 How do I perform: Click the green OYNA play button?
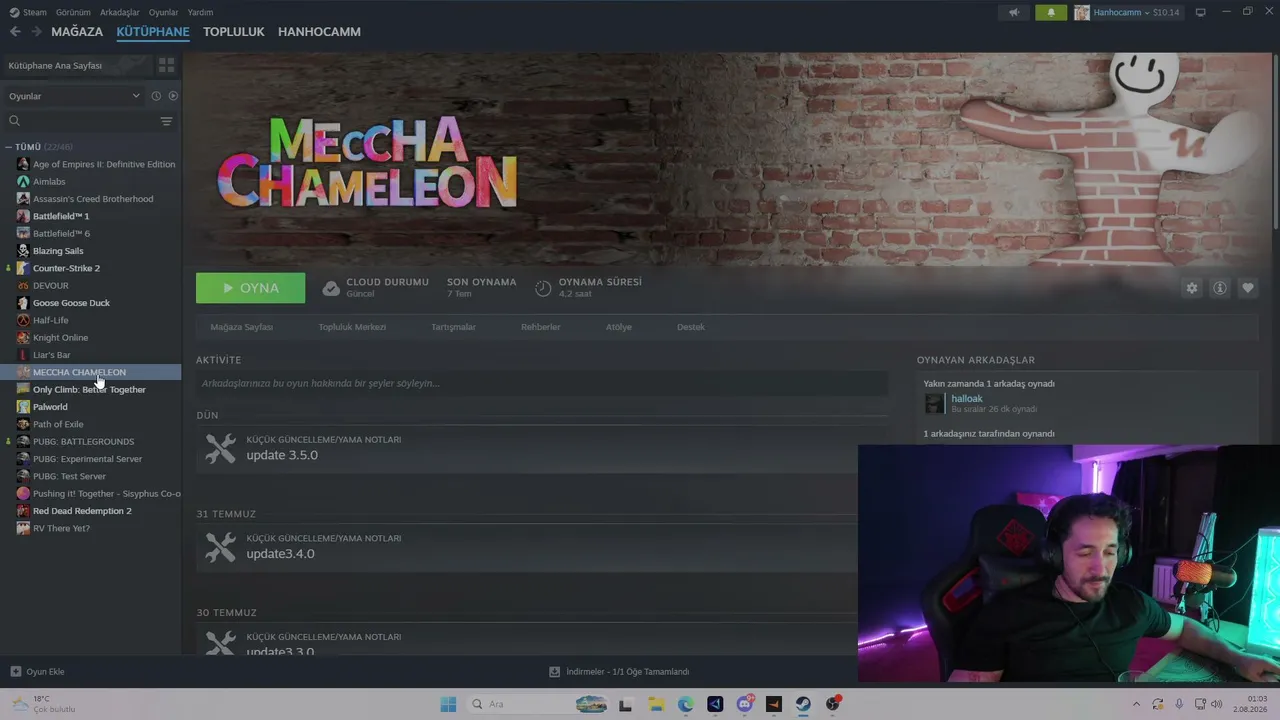tap(251, 288)
